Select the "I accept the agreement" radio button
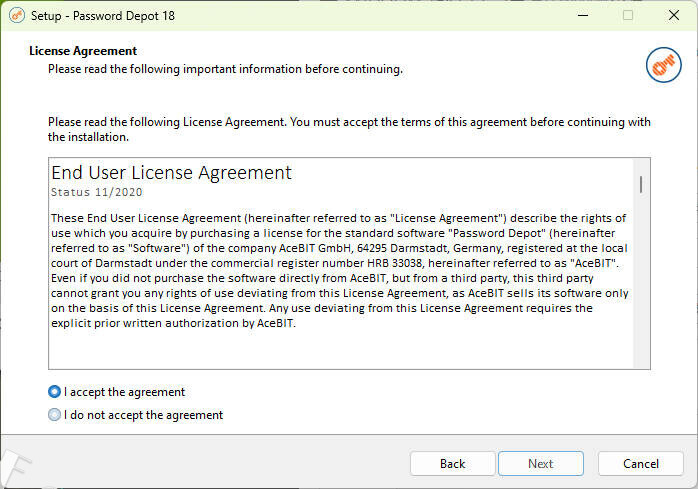 [x=55, y=392]
